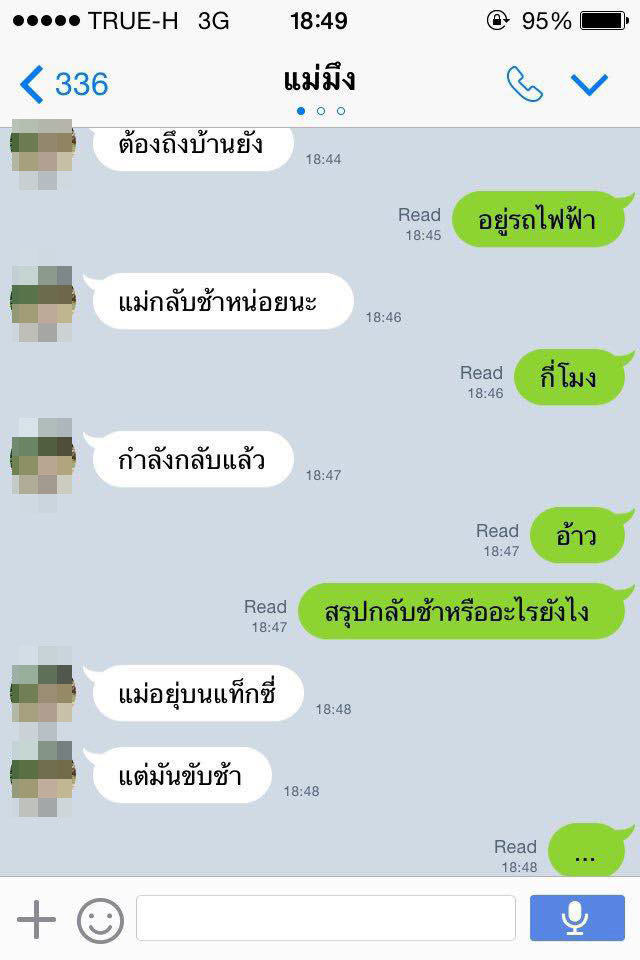
Task: Expand the chat options chevron menu
Action: tap(589, 84)
